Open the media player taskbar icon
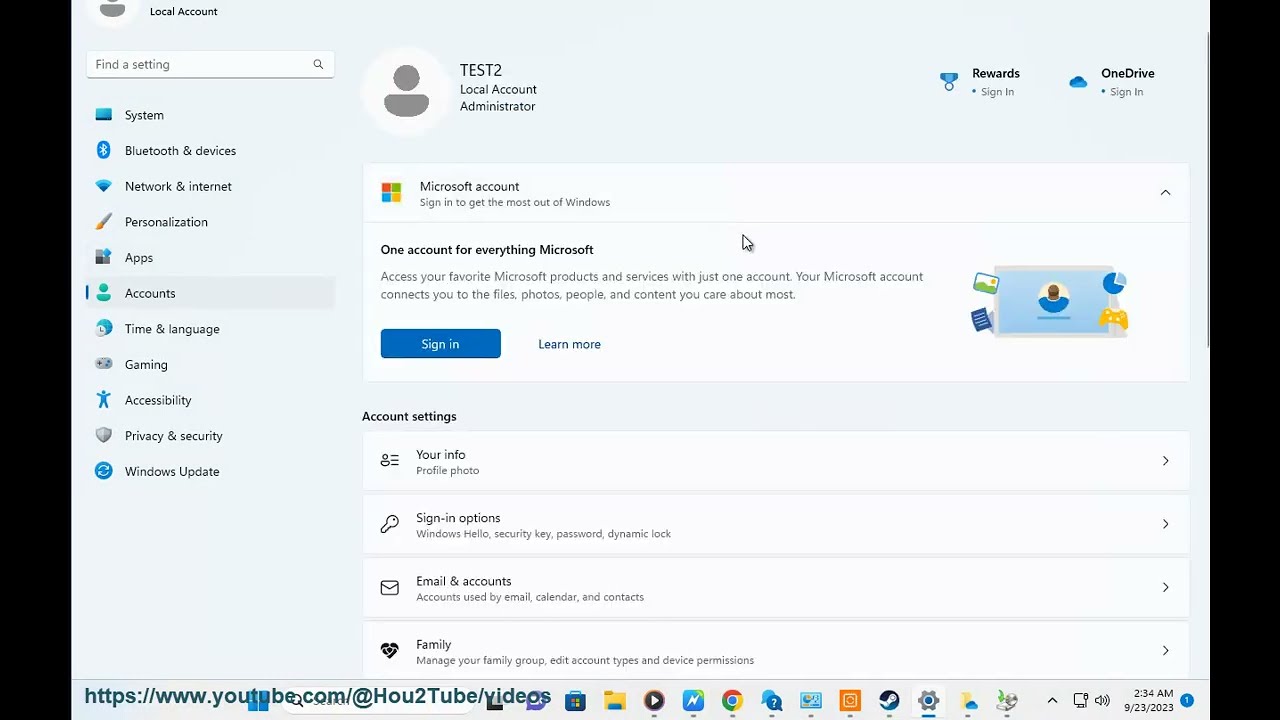This screenshot has height=720, width=1280. coord(654,701)
